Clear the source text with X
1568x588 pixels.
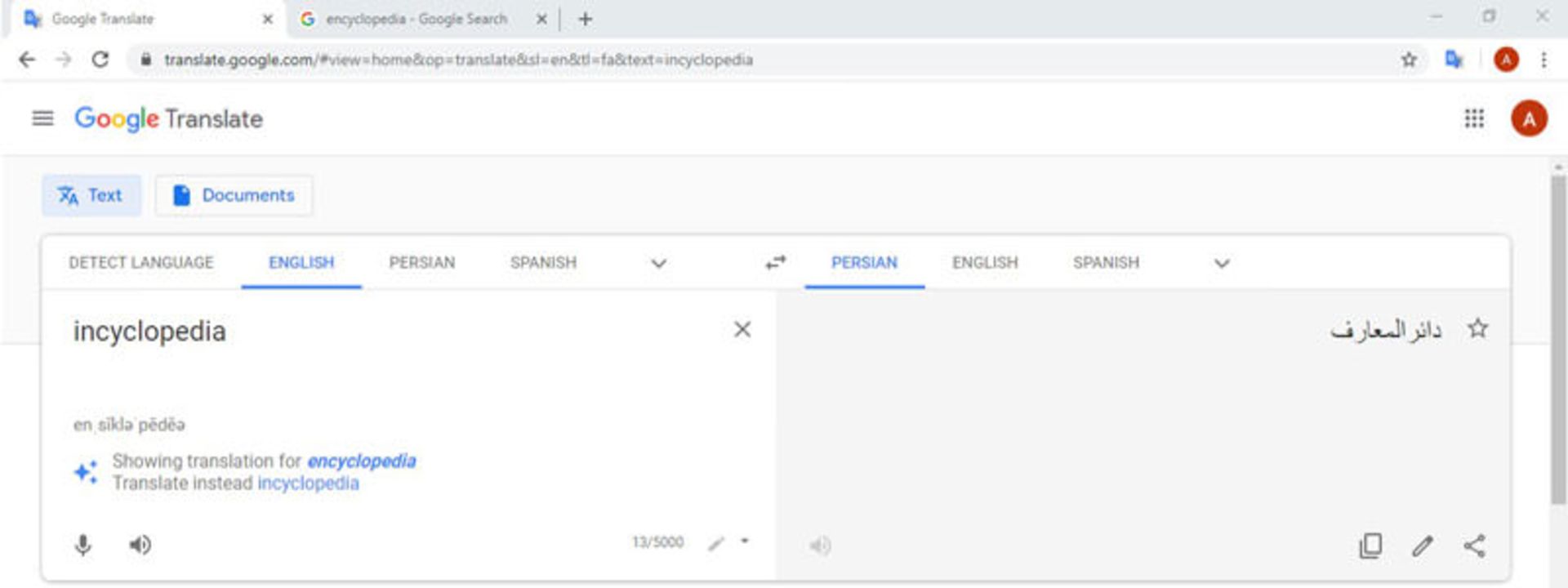[x=742, y=329]
